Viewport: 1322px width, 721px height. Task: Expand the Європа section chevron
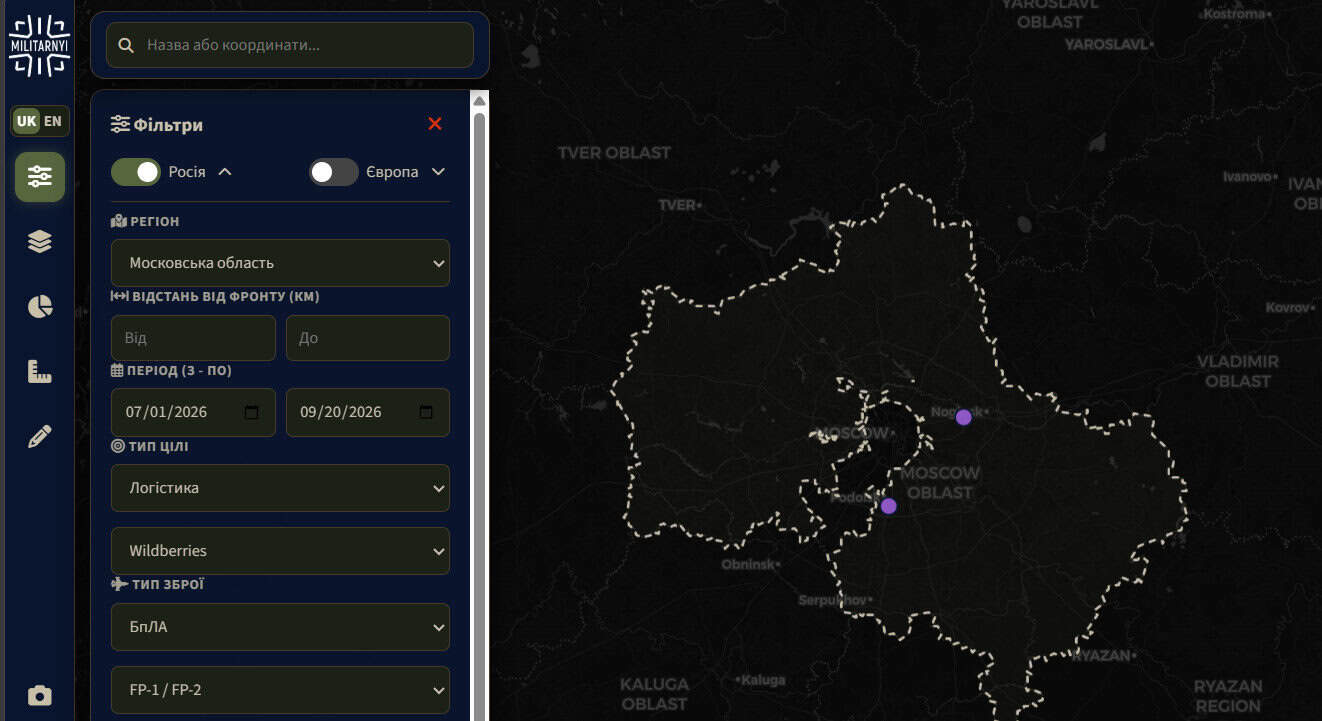pyautogui.click(x=438, y=172)
